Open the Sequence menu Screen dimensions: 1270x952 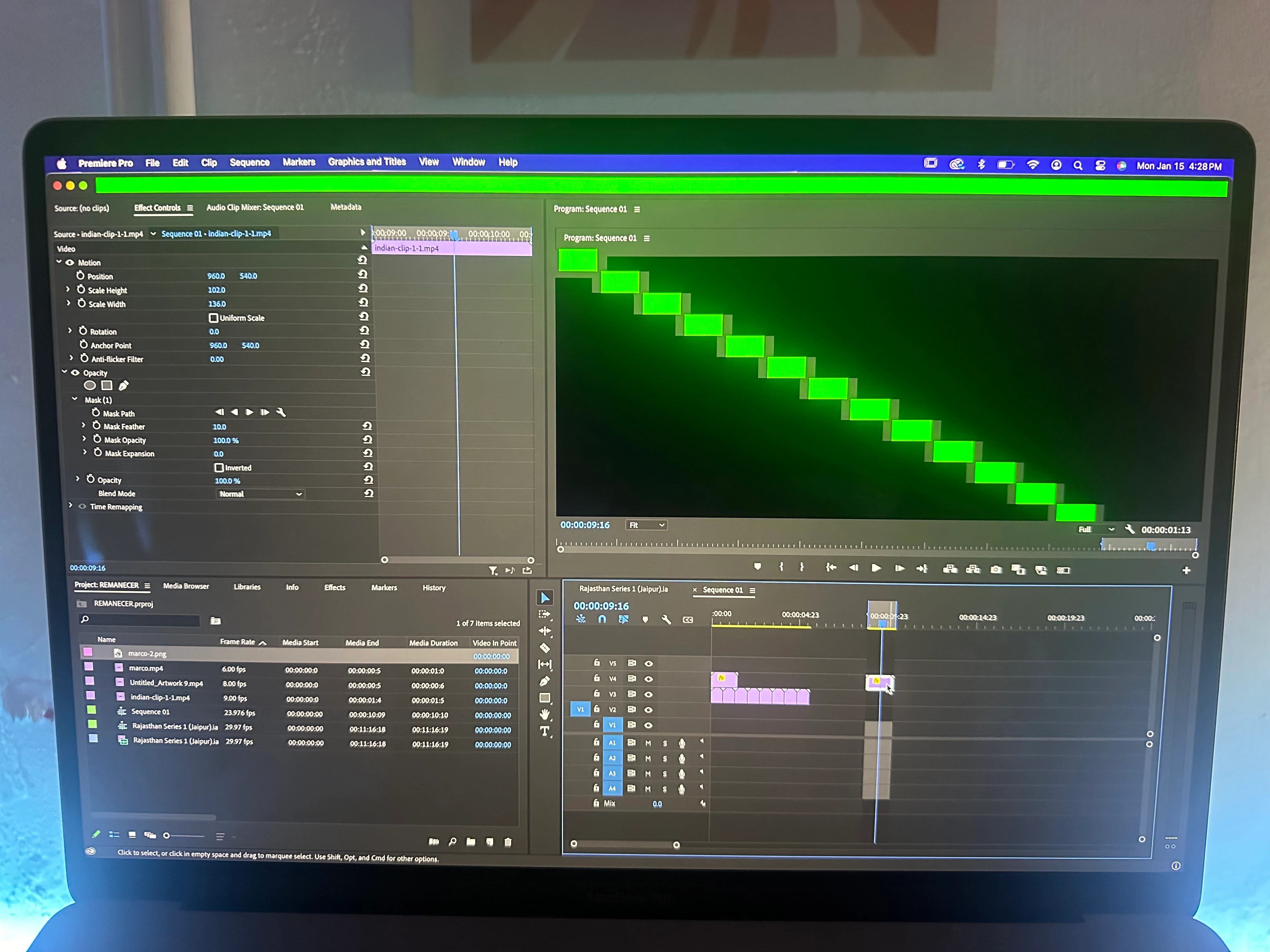pos(249,162)
